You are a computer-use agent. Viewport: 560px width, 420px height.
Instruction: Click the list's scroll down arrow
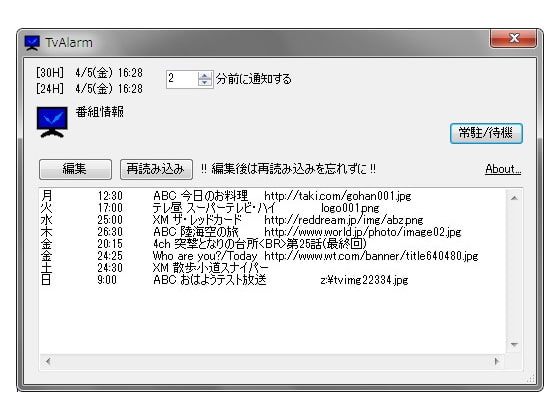[x=514, y=345]
